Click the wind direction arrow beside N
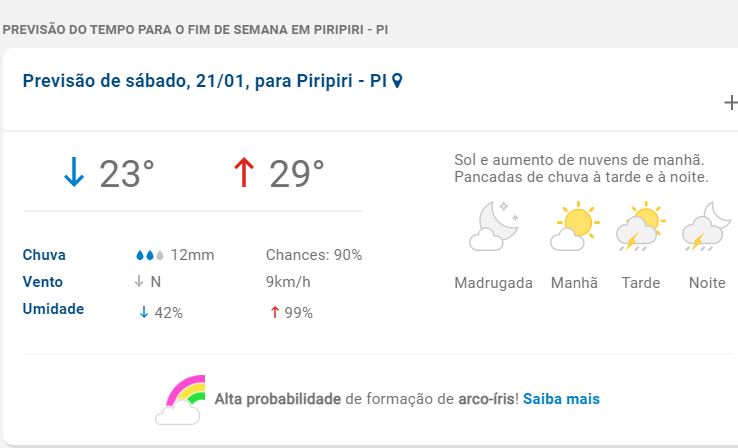This screenshot has height=448, width=738. 139,282
